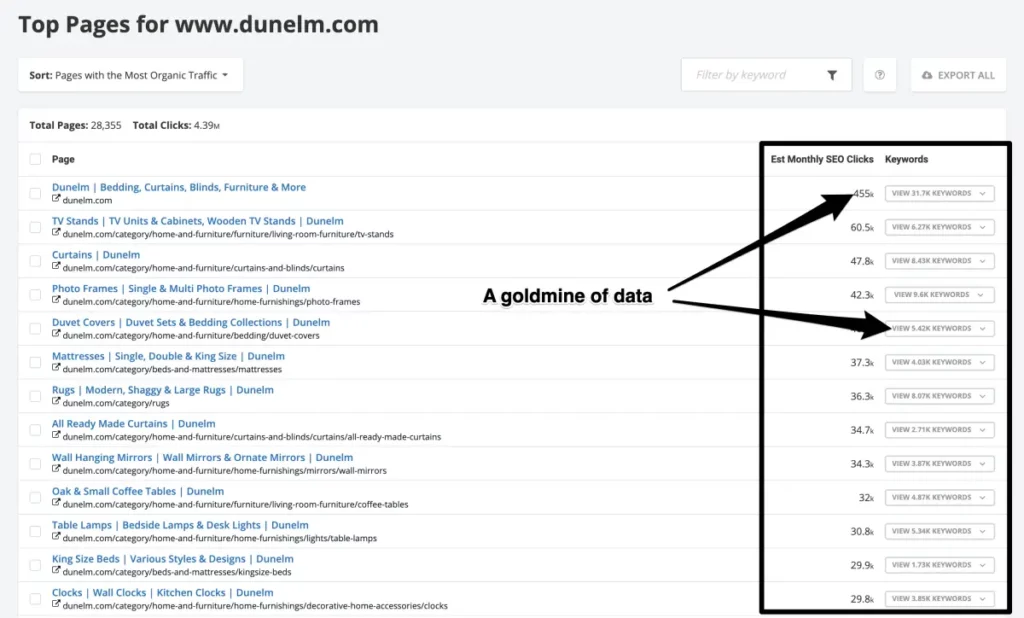Viewport: 1024px width, 618px height.
Task: Open View 2.71K Keywords dropdown
Action: [x=939, y=430]
